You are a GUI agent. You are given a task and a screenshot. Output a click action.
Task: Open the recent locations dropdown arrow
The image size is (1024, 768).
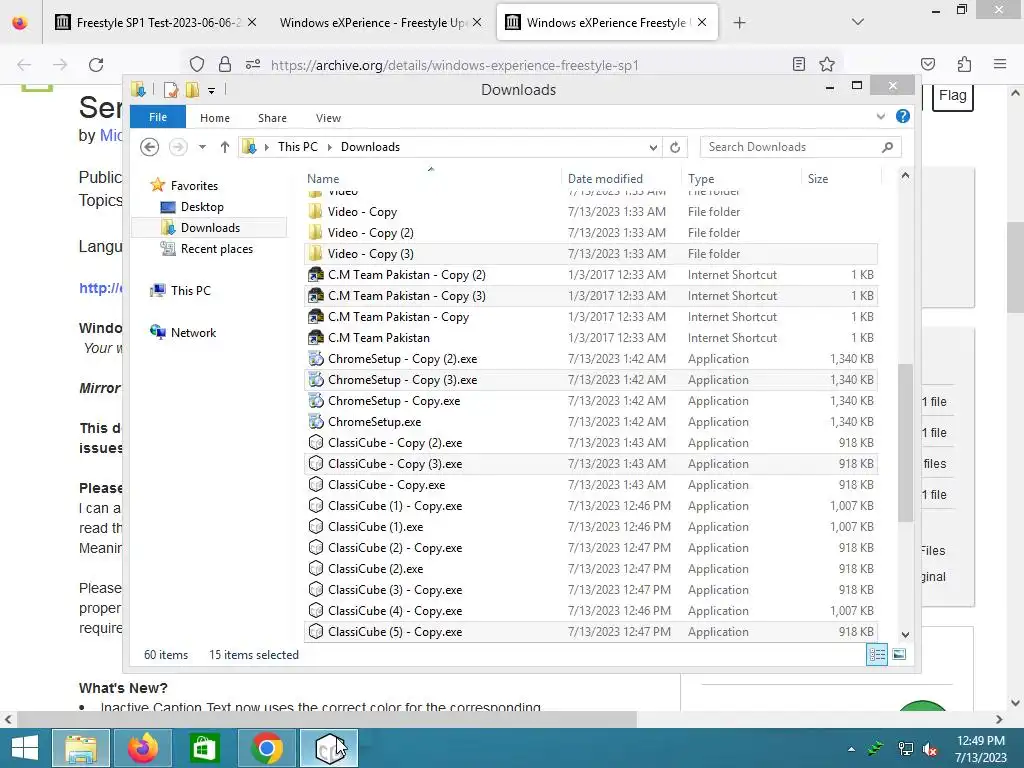202,147
